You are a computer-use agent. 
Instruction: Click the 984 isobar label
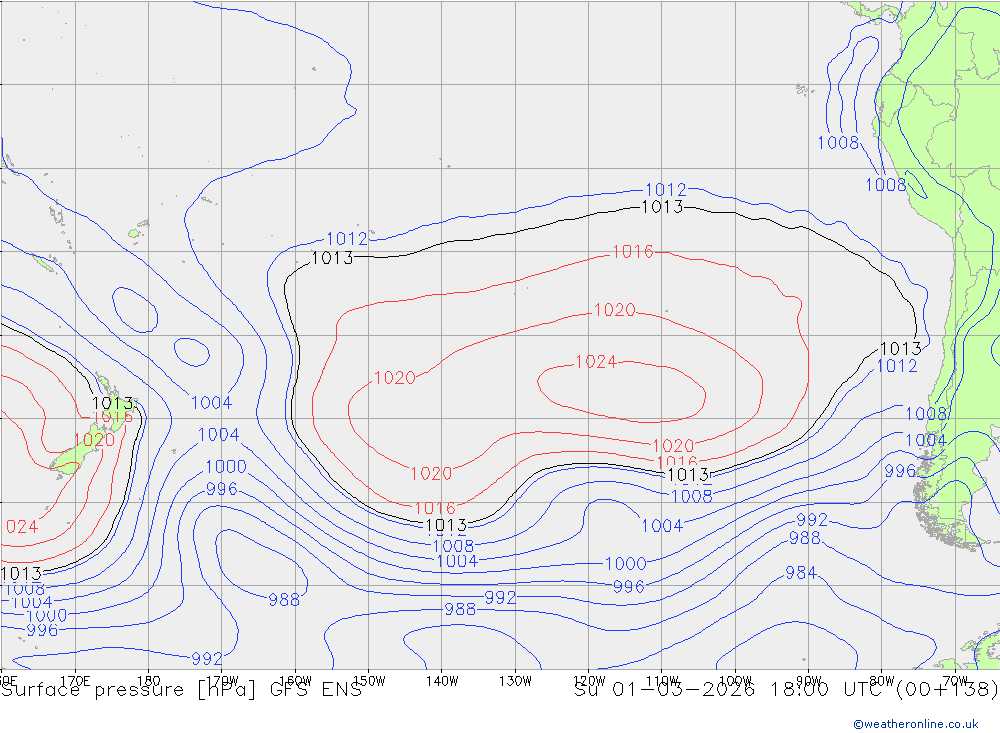(800, 573)
